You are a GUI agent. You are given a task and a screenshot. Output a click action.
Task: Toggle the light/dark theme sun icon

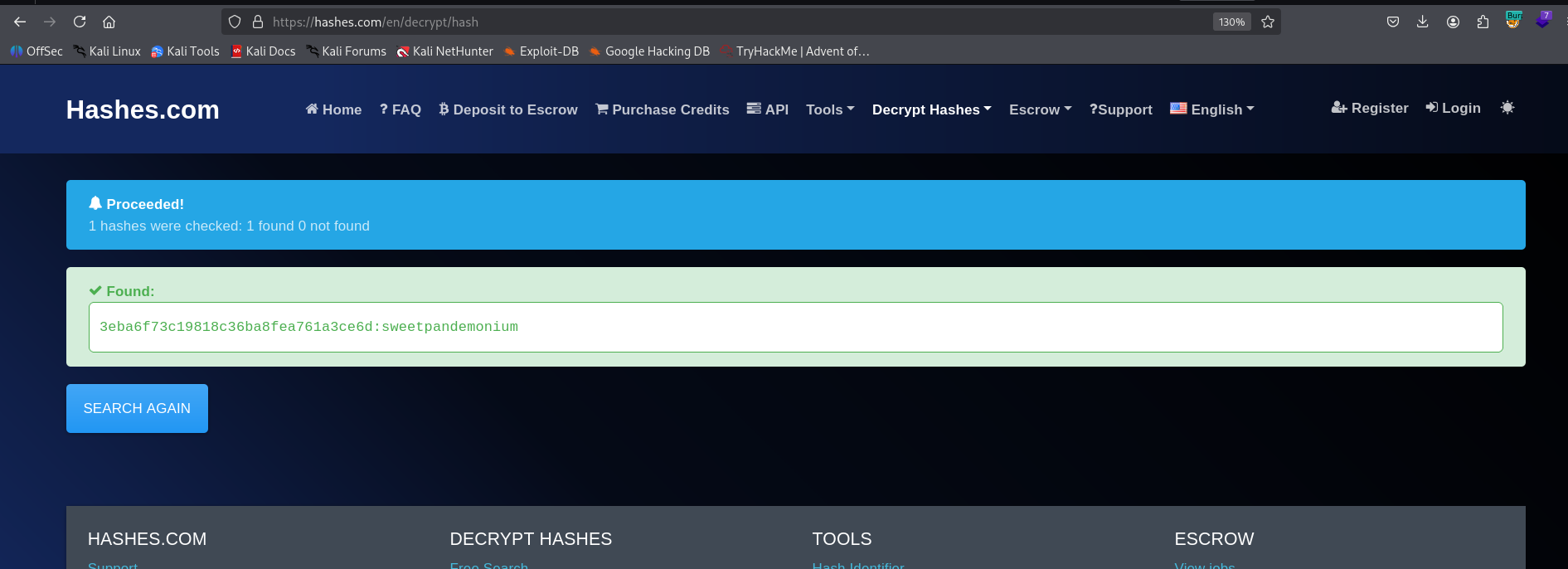1507,108
